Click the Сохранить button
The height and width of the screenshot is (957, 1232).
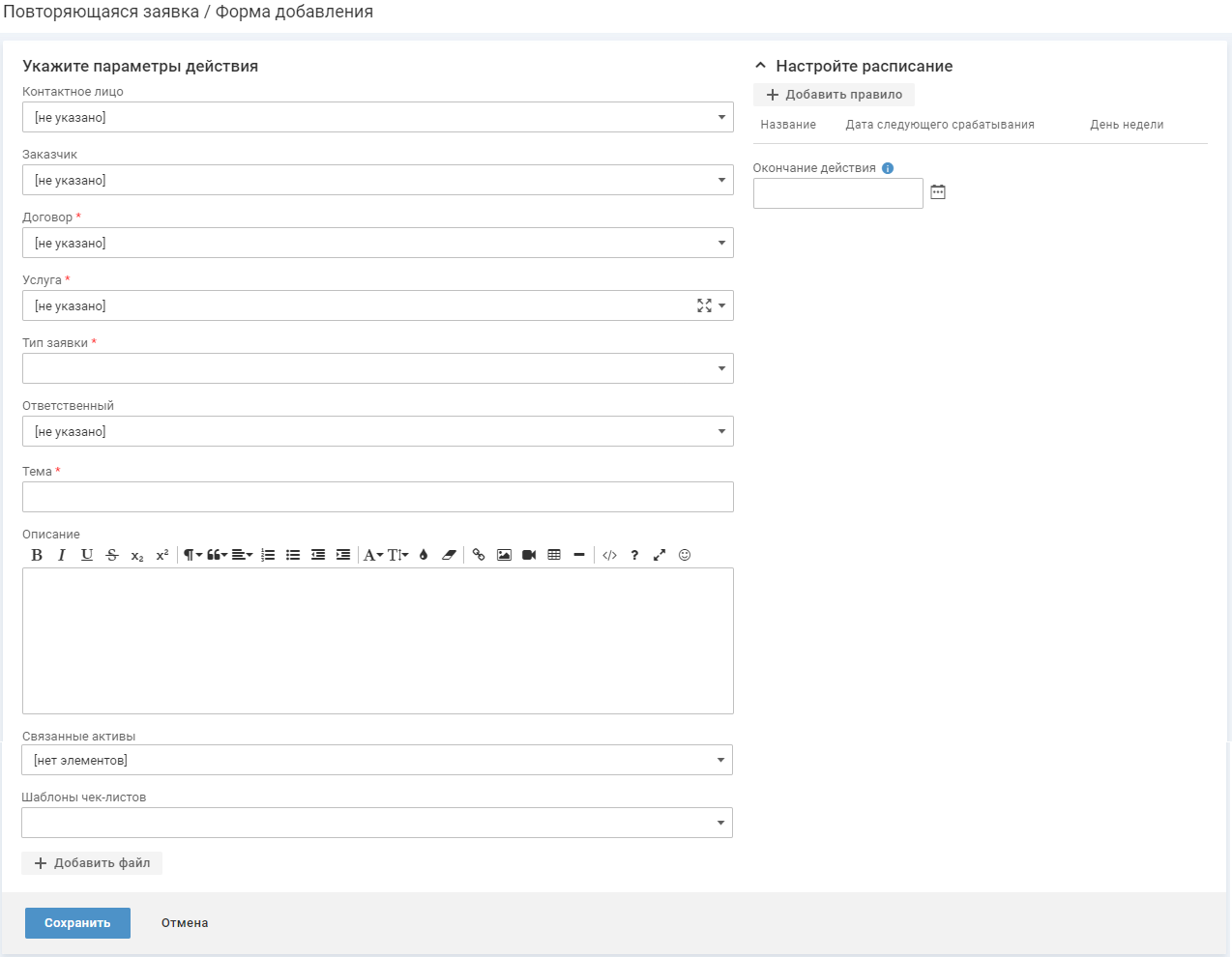[x=77, y=923]
